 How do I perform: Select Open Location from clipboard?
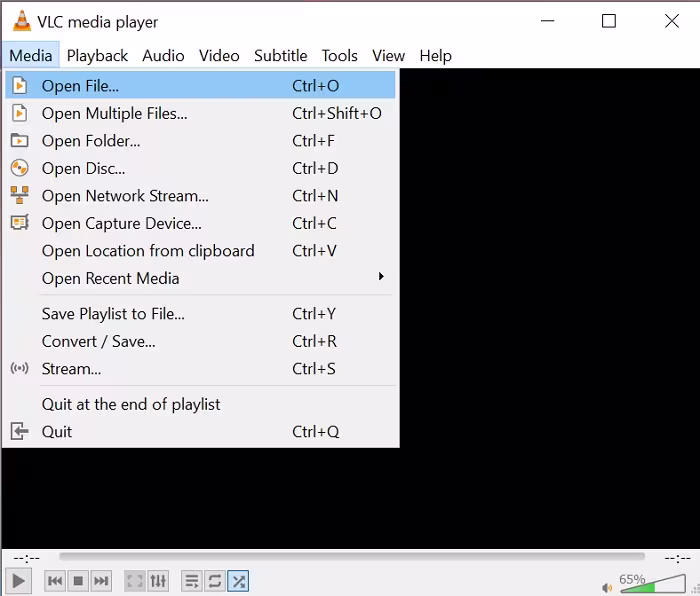click(200, 251)
